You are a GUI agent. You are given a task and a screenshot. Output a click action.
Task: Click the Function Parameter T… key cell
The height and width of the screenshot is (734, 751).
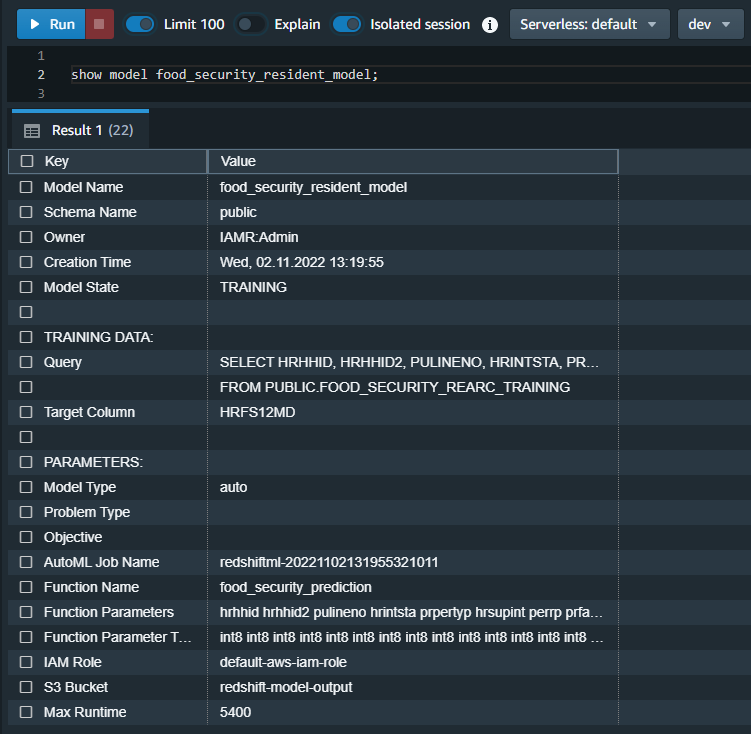tap(117, 637)
